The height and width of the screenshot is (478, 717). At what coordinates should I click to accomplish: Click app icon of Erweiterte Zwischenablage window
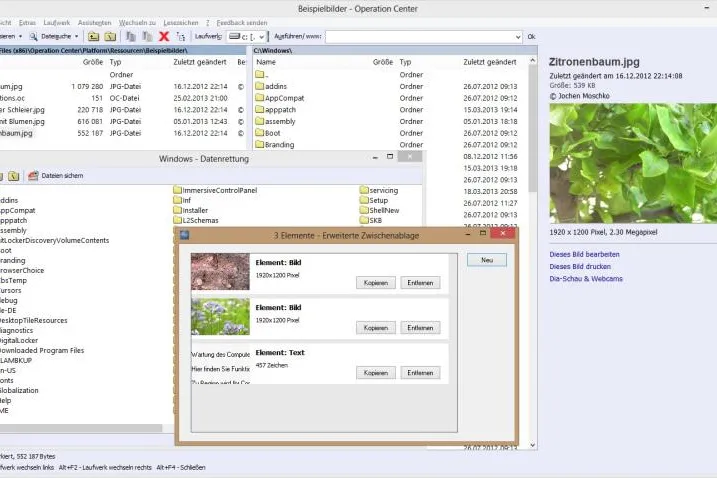(184, 235)
